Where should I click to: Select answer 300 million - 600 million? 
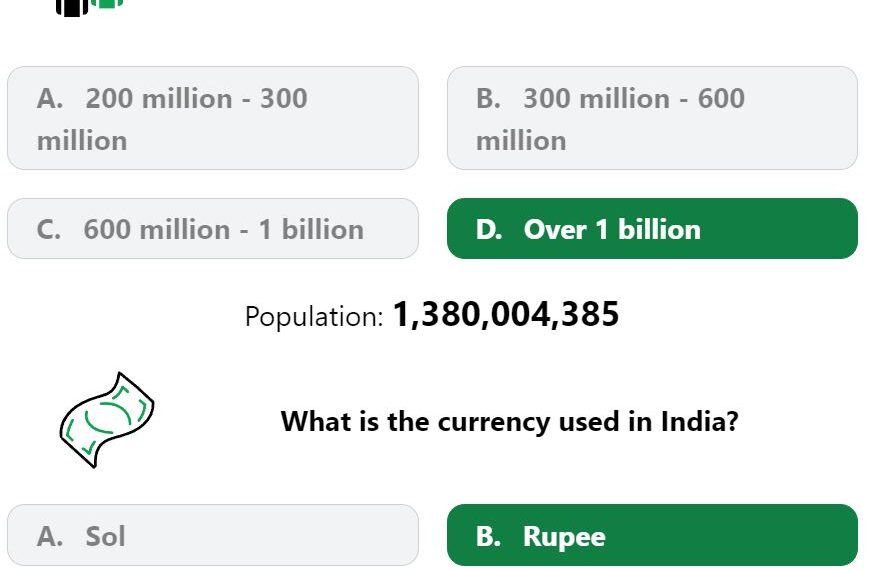652,118
